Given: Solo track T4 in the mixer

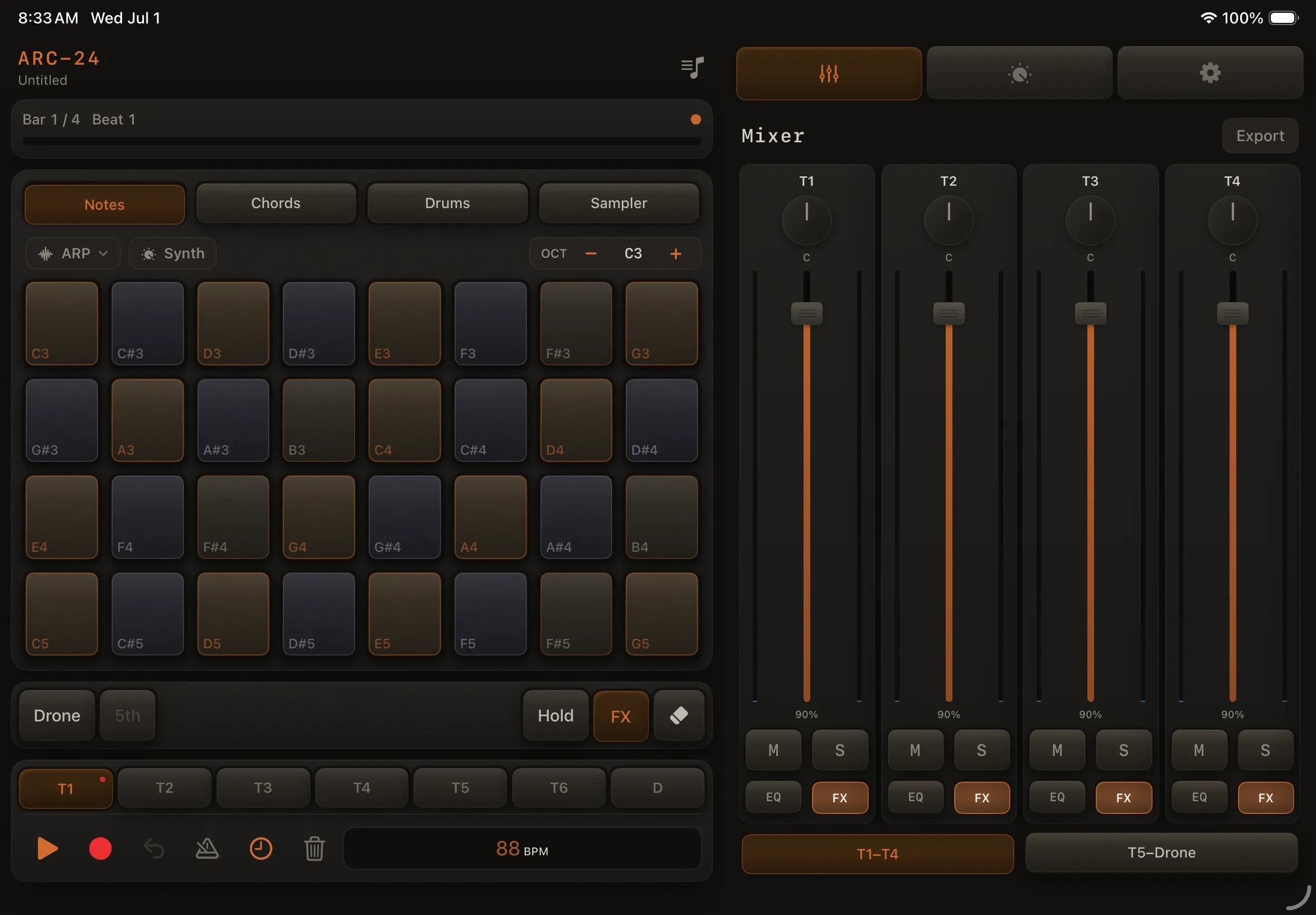Looking at the screenshot, I should tap(1265, 750).
